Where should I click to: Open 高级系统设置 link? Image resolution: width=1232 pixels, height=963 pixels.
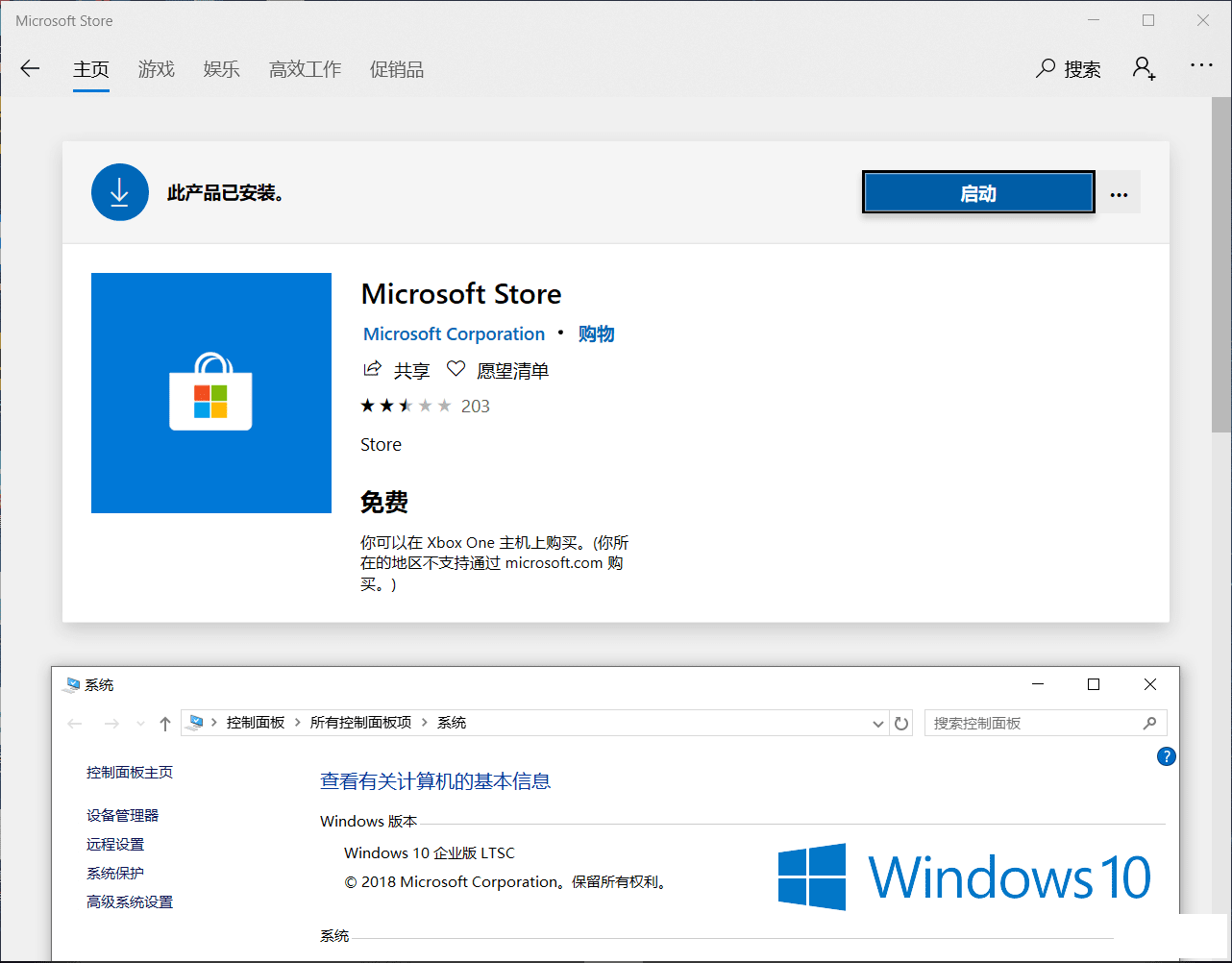tap(130, 901)
